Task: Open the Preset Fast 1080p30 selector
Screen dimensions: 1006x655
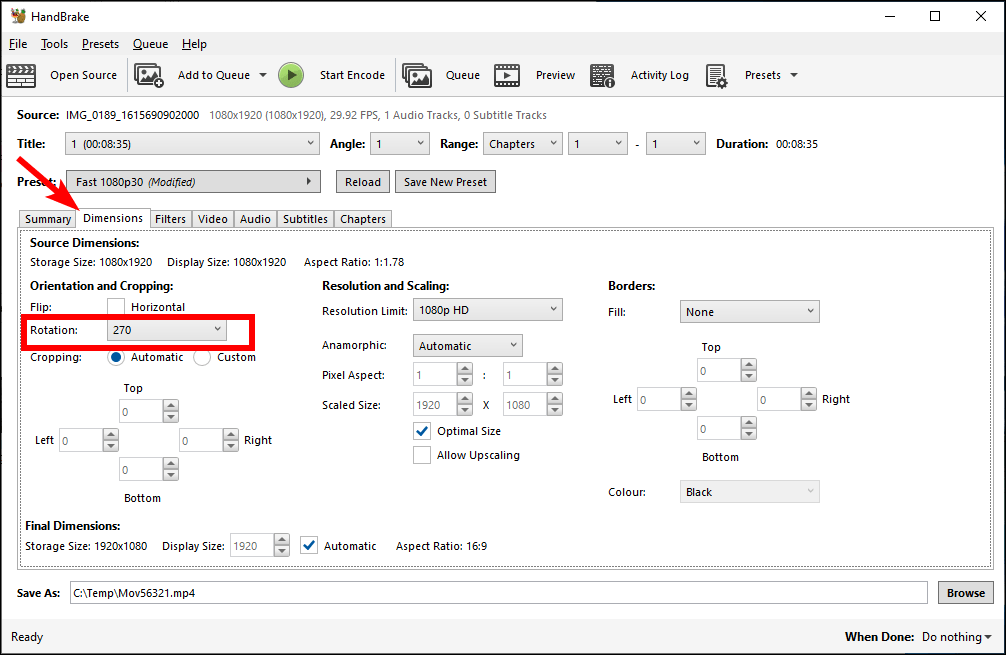Action: tap(193, 182)
